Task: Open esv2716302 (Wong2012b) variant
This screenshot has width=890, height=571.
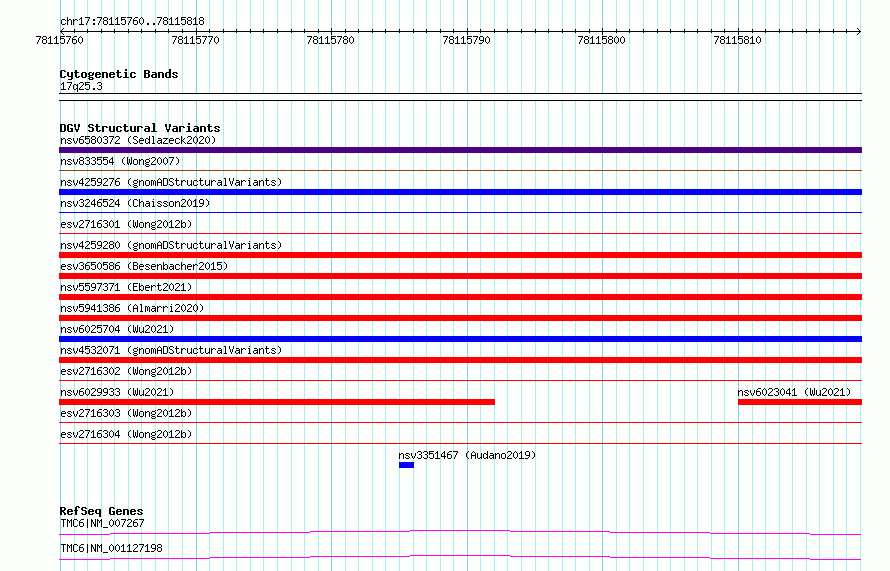Action: [126, 371]
